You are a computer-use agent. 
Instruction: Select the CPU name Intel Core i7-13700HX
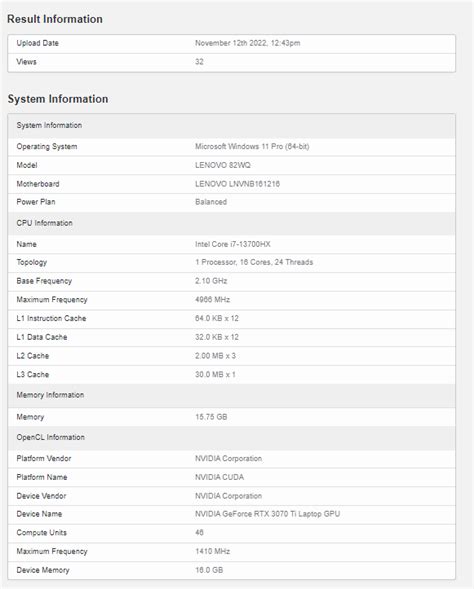(233, 244)
